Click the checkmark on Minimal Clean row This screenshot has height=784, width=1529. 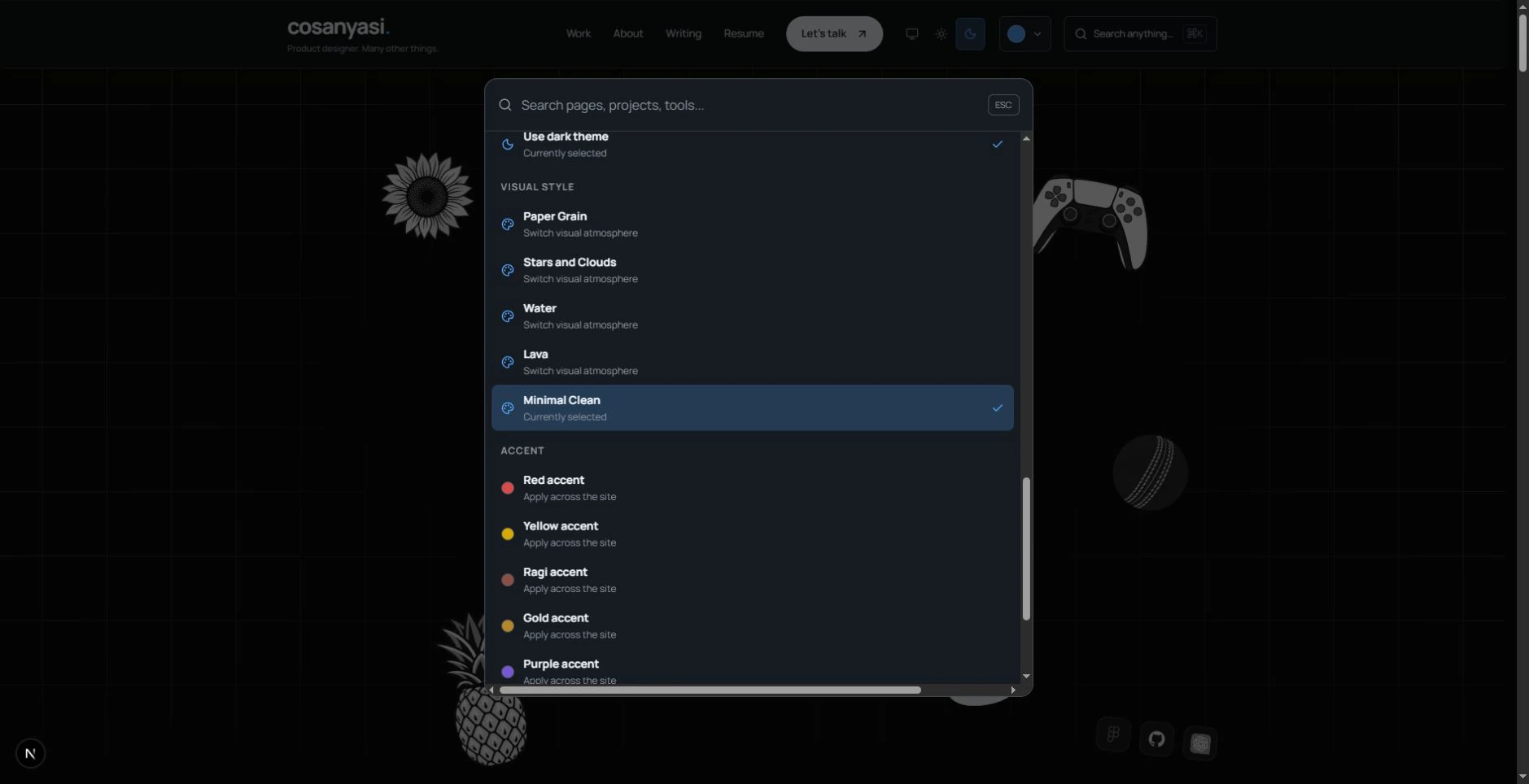pyautogui.click(x=997, y=407)
